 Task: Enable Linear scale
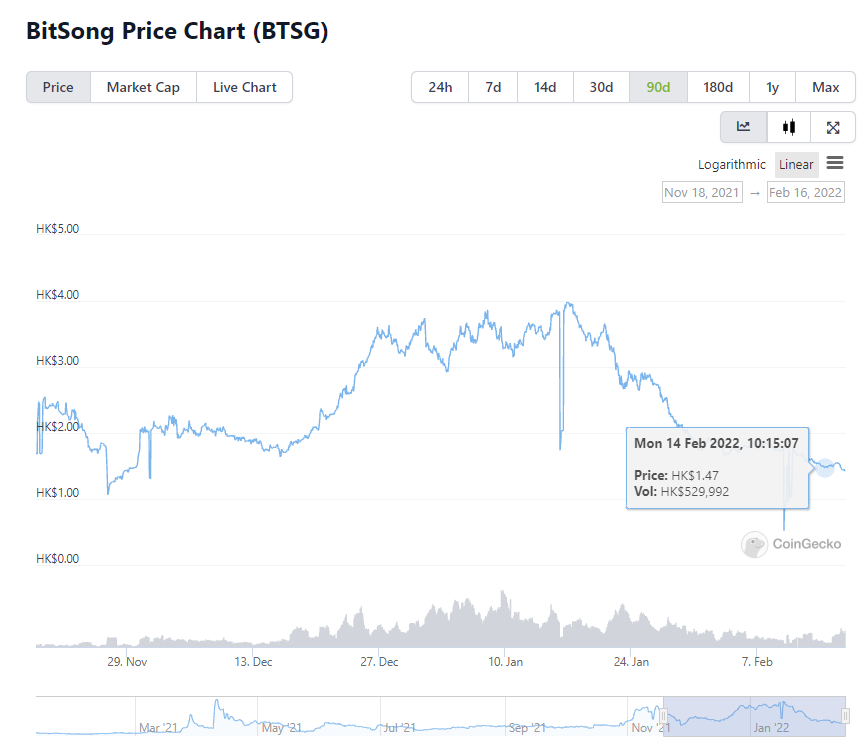pos(796,164)
